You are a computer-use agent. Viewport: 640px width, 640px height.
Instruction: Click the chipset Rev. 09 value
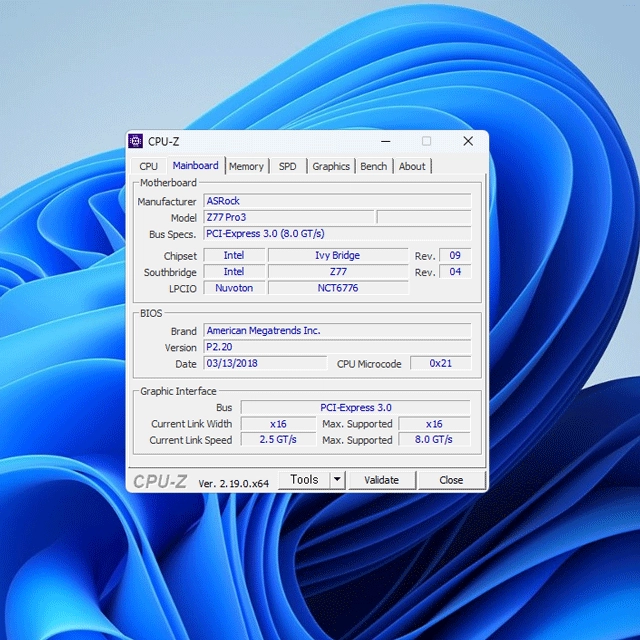(455, 255)
